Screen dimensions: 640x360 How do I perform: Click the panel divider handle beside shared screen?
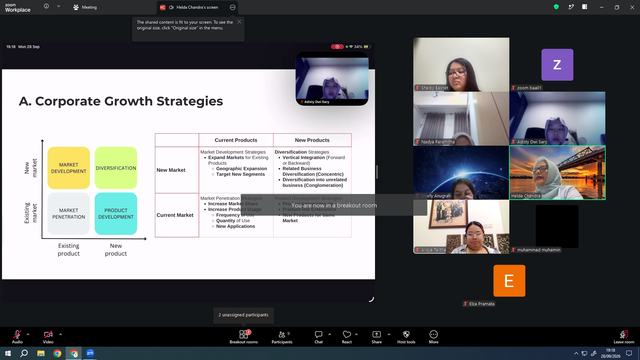click(377, 172)
